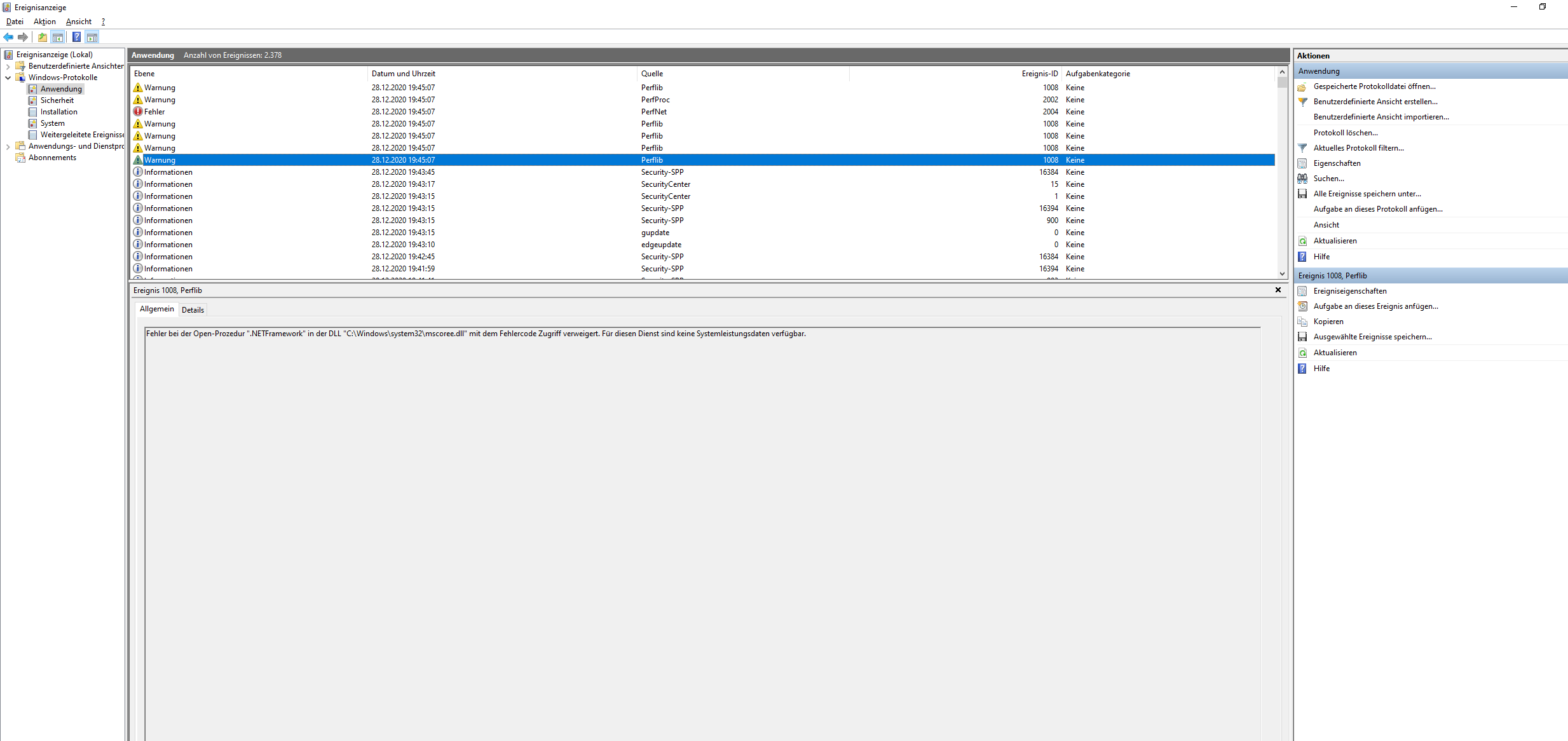
Task: Click the binoculars Suchen icon
Action: tap(1302, 179)
